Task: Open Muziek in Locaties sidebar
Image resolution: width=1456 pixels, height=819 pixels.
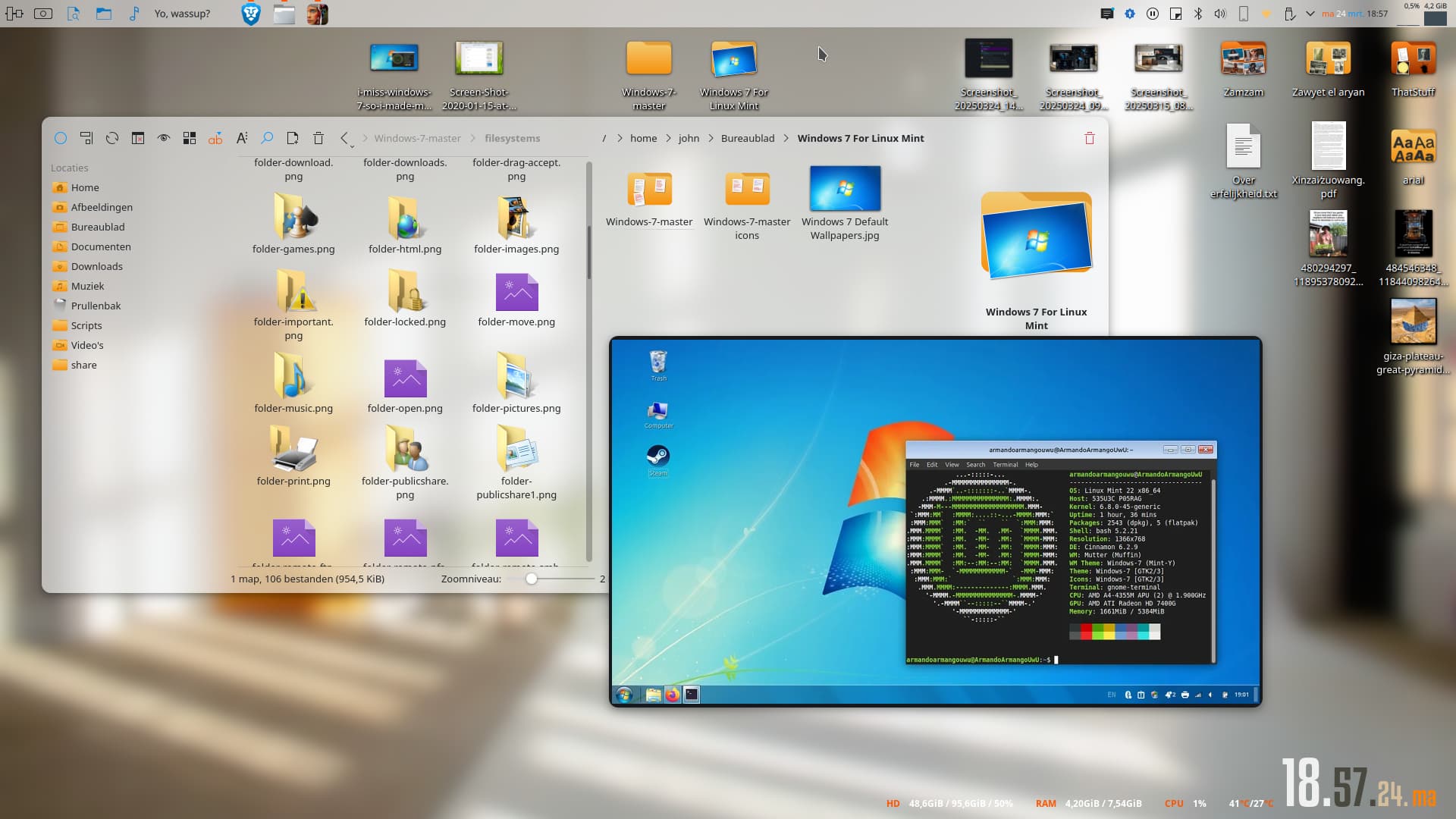Action: [x=87, y=286]
